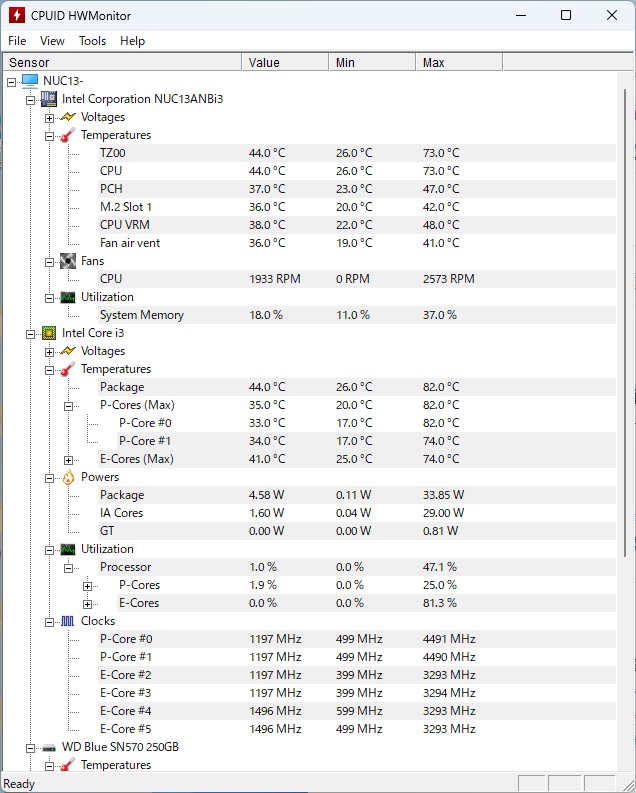Open the View menu
This screenshot has width=636, height=793.
click(x=52, y=41)
